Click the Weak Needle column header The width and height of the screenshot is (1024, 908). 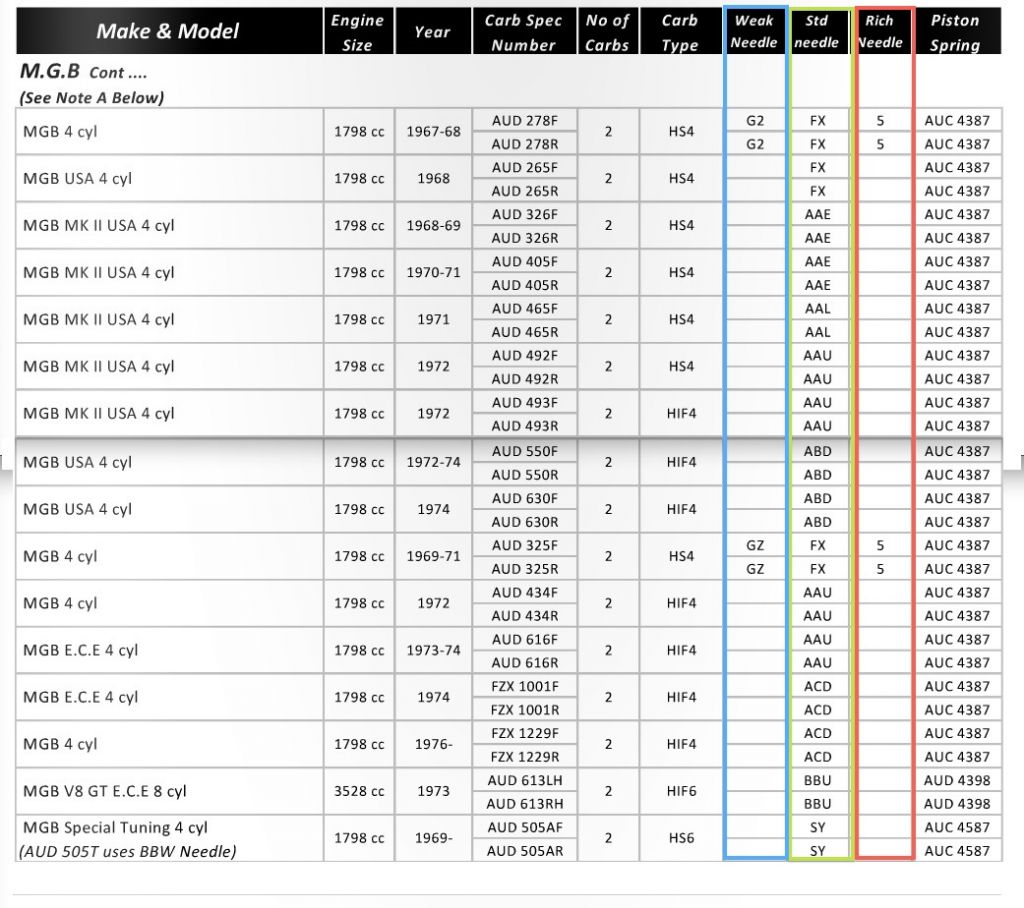755,31
